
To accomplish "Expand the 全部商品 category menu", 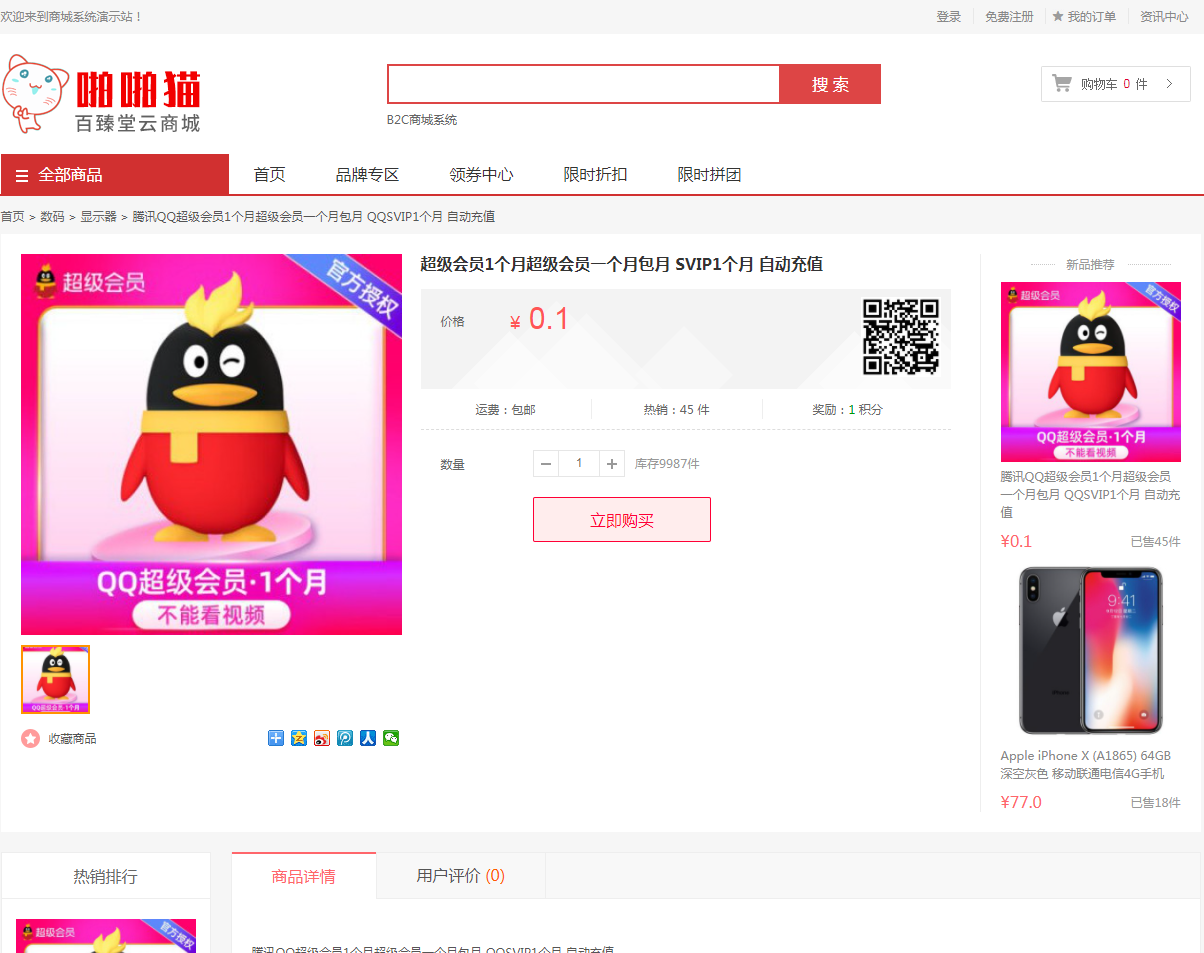I will (x=115, y=175).
